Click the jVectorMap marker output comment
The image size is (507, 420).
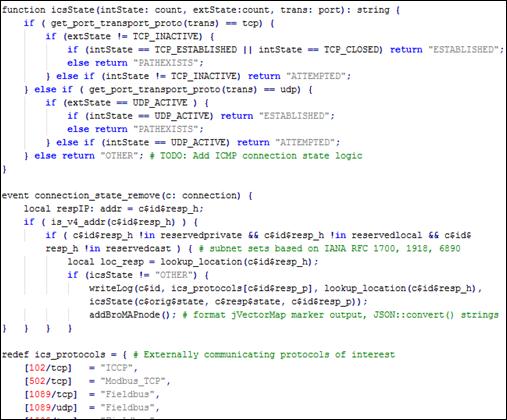[x=341, y=315]
